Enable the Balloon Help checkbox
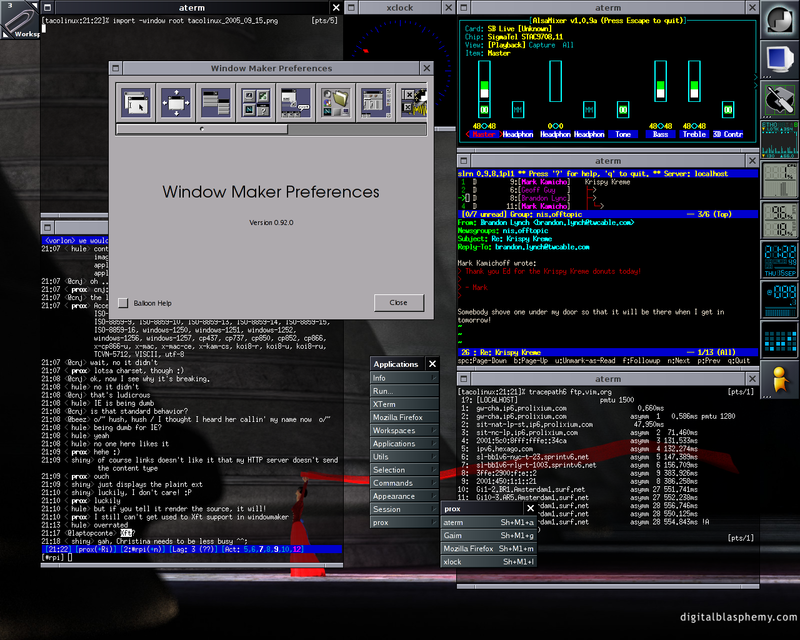800x640 pixels. coord(123,303)
